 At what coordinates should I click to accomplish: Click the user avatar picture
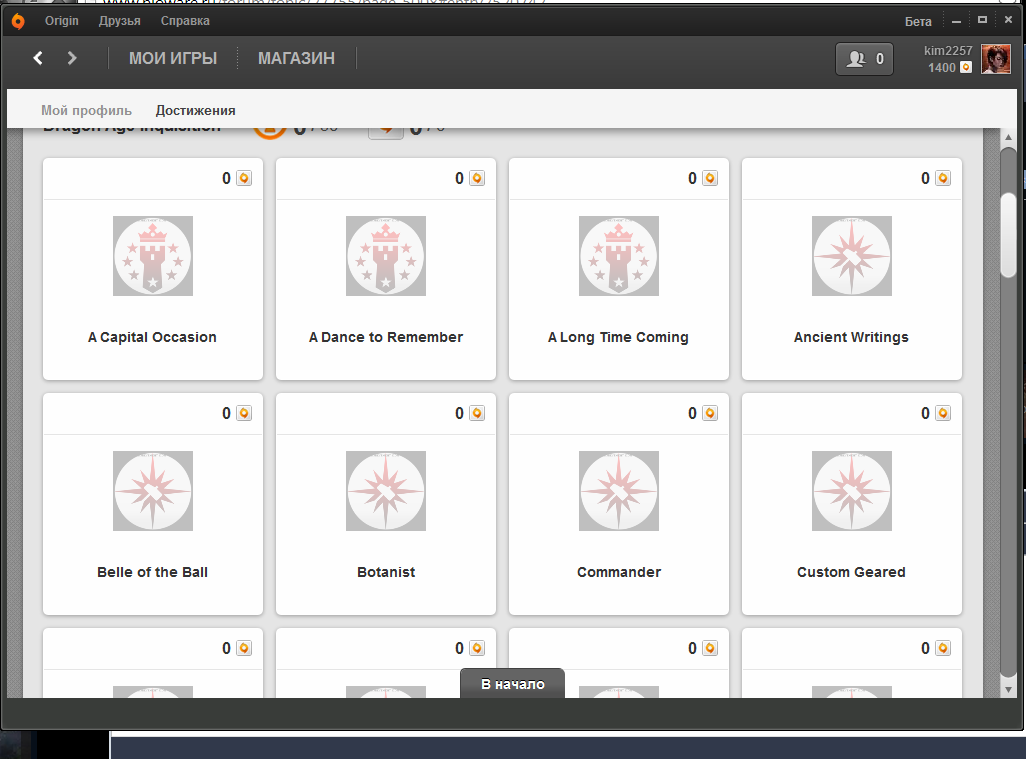click(x=996, y=60)
